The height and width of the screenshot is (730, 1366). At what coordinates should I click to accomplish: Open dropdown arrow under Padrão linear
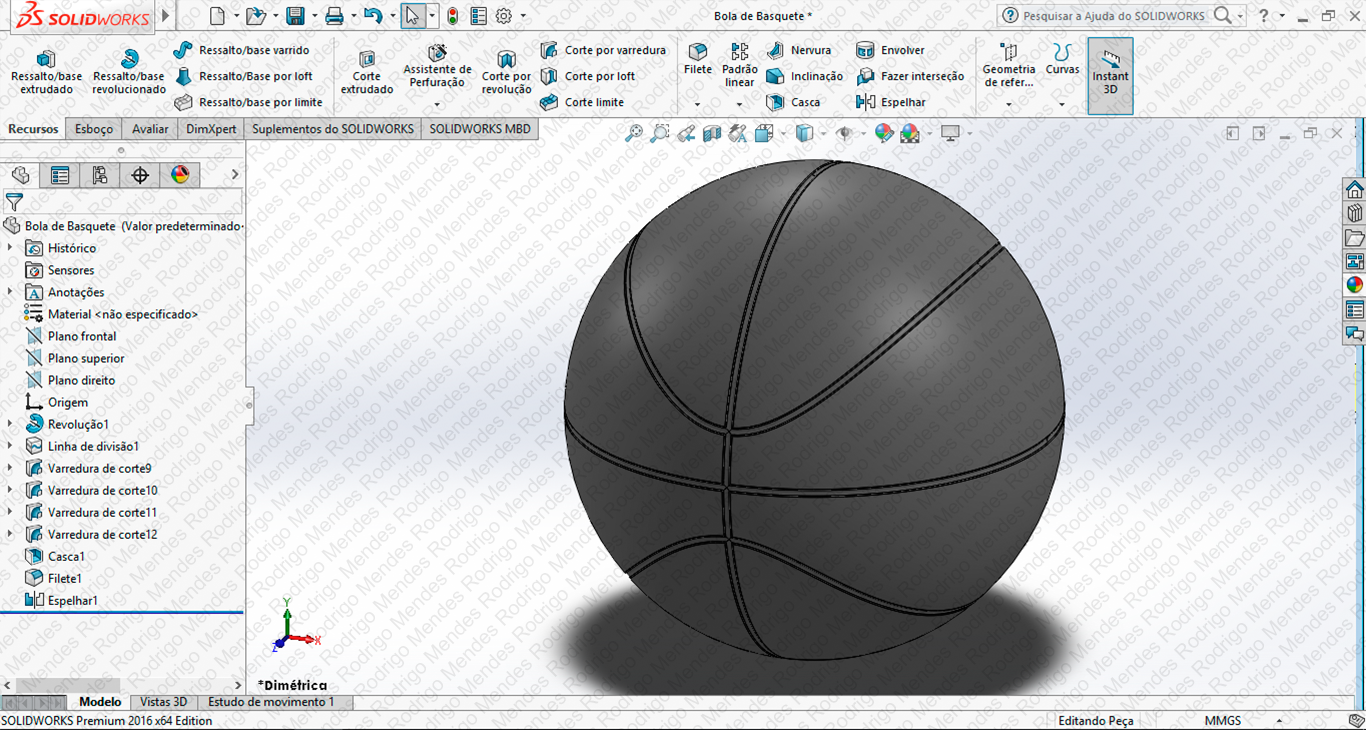tap(739, 104)
